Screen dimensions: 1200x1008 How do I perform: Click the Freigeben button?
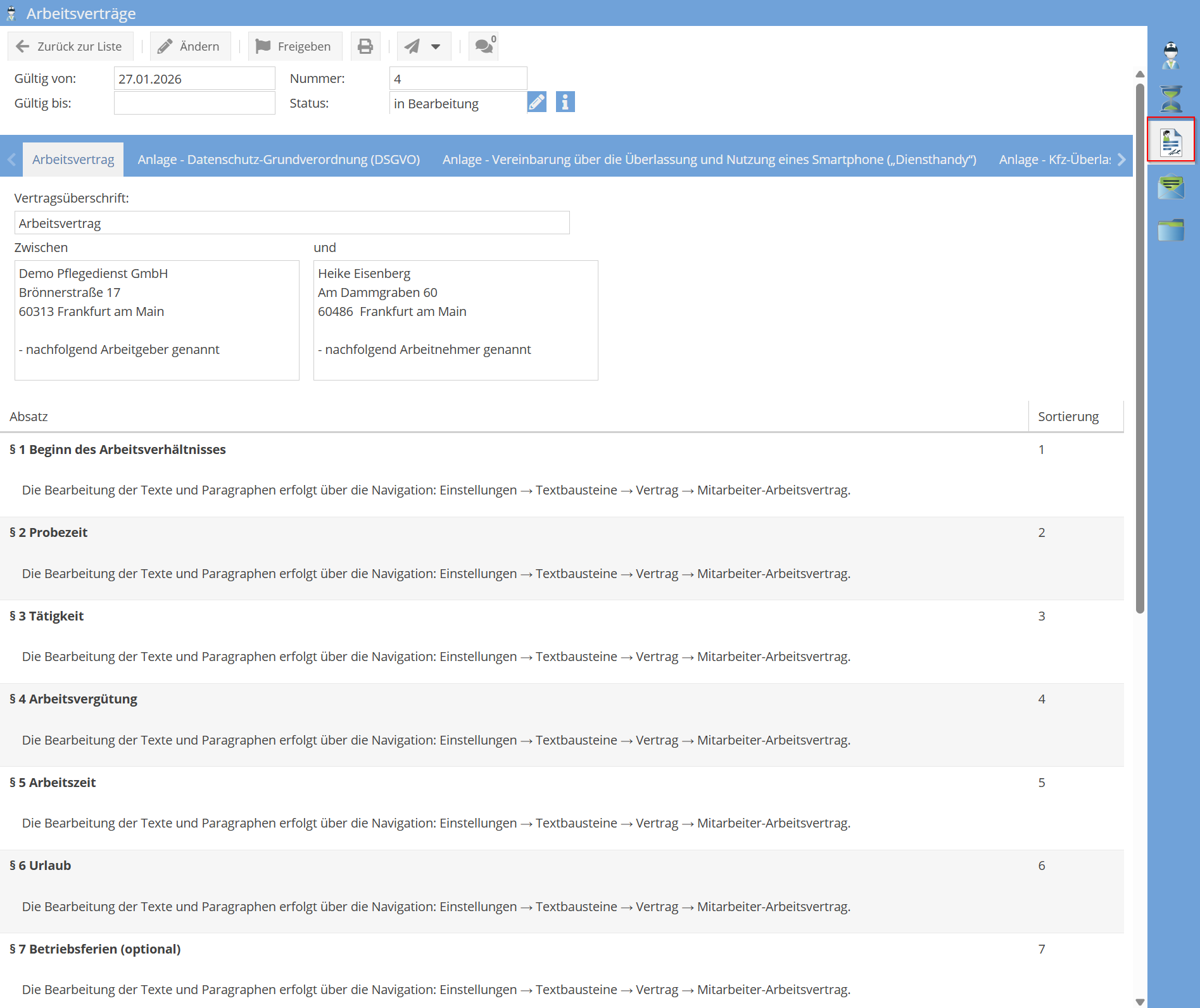pyautogui.click(x=294, y=46)
